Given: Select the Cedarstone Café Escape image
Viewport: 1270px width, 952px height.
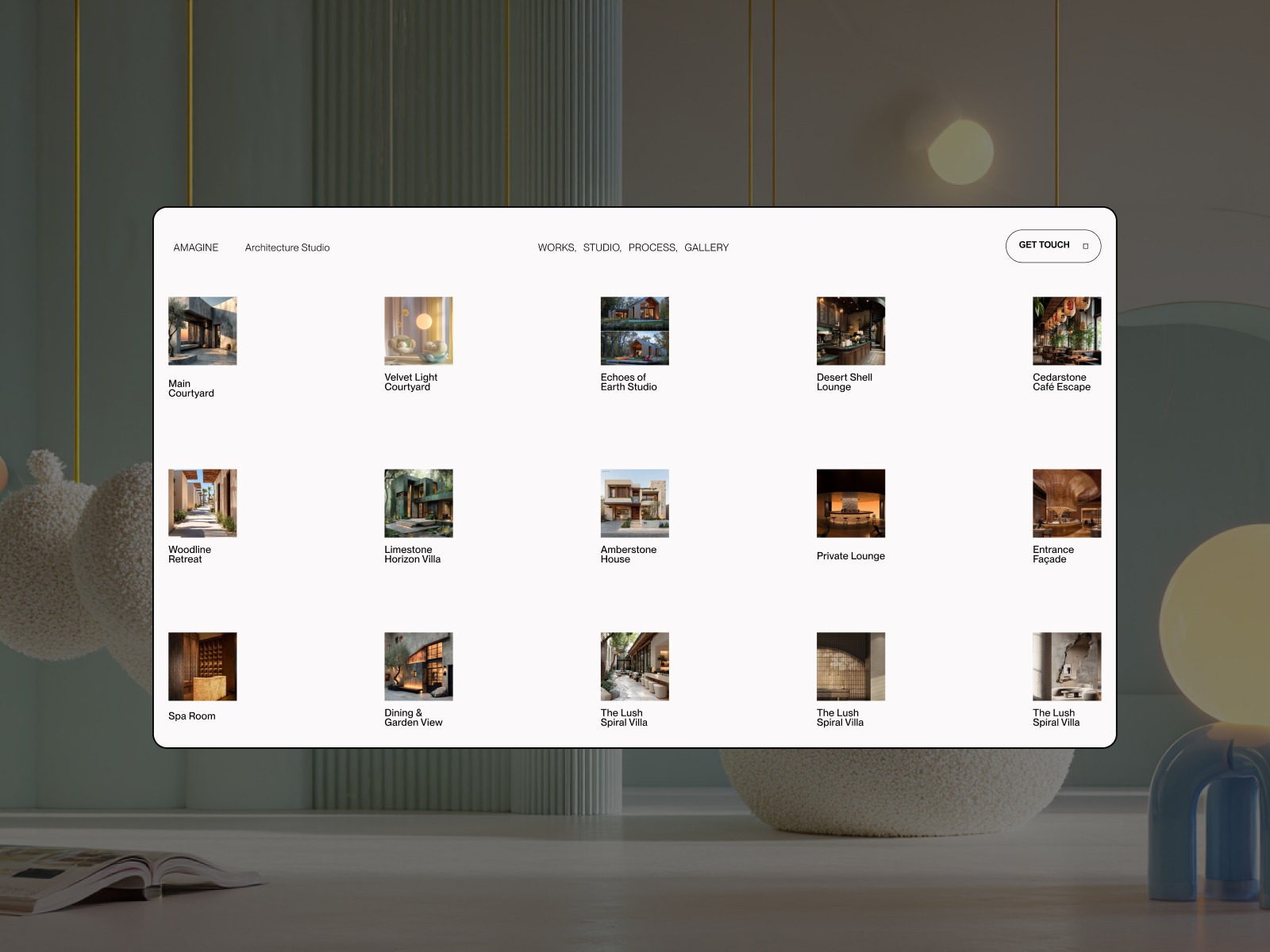Looking at the screenshot, I should pos(1066,330).
